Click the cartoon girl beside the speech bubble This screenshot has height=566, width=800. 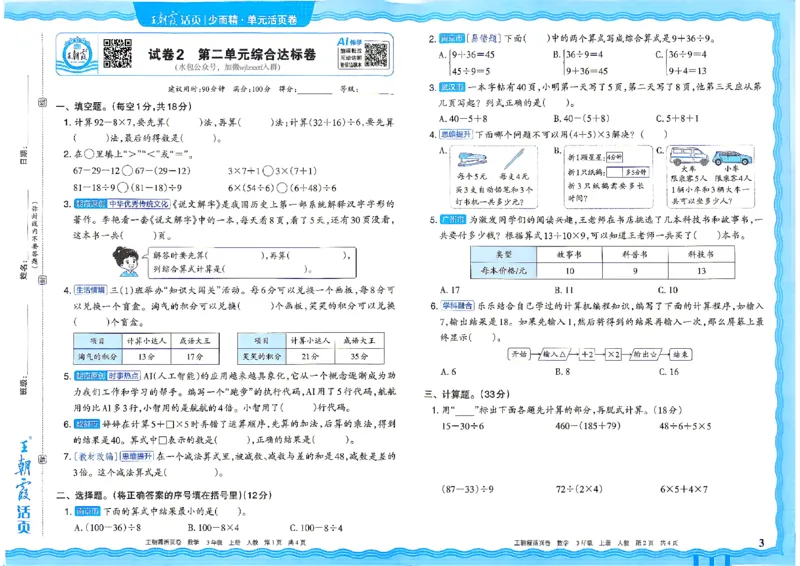click(126, 261)
